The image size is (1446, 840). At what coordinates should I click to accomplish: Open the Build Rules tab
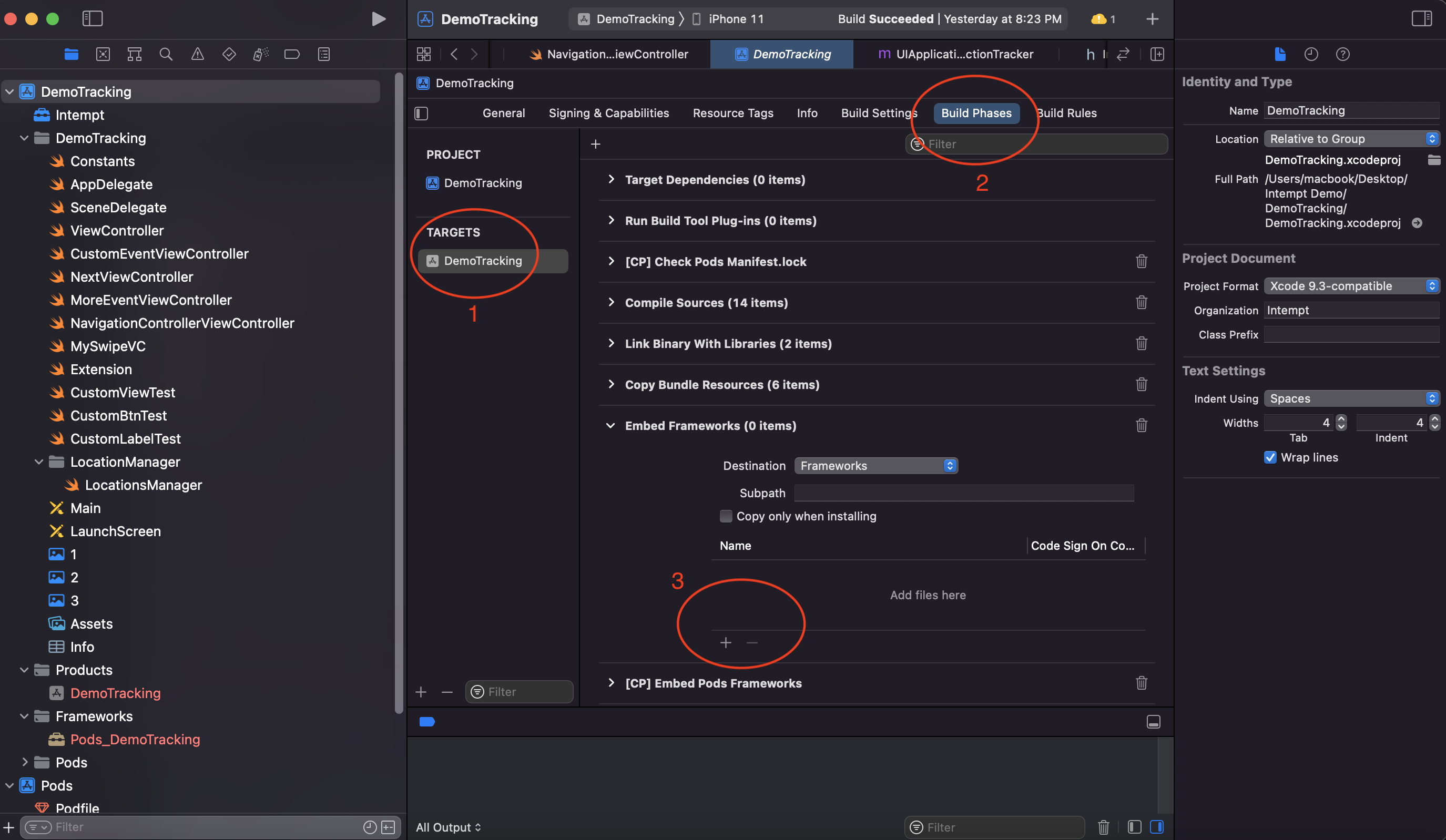[1067, 113]
